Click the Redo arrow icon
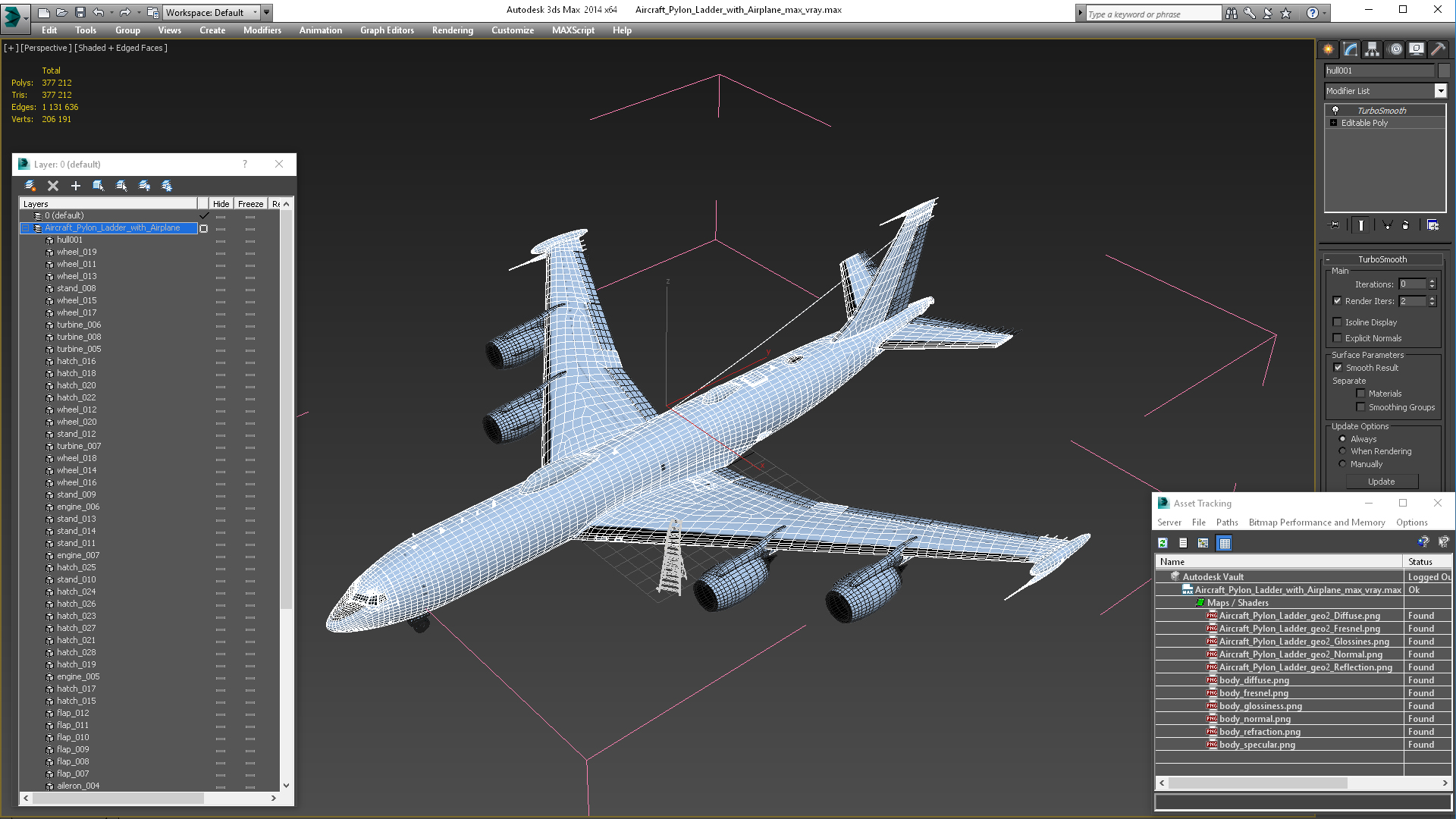 coord(124,12)
